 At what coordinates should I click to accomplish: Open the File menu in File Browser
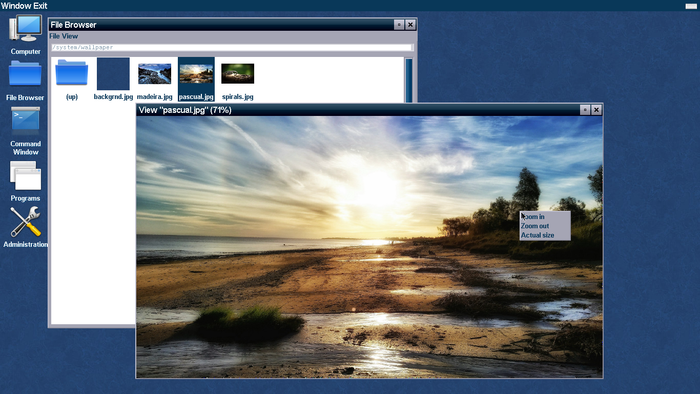click(x=54, y=36)
